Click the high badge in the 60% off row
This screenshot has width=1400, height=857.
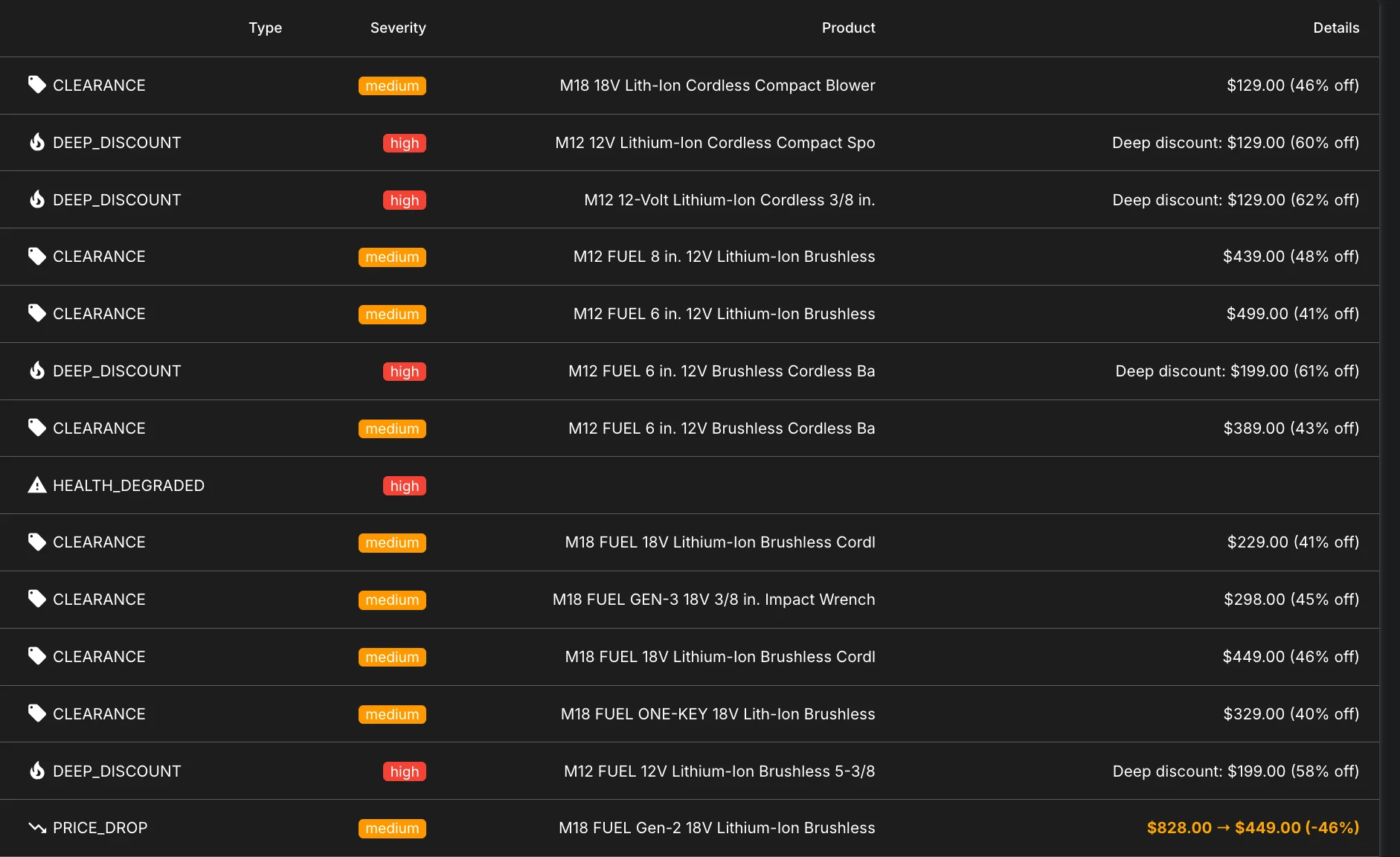click(405, 143)
